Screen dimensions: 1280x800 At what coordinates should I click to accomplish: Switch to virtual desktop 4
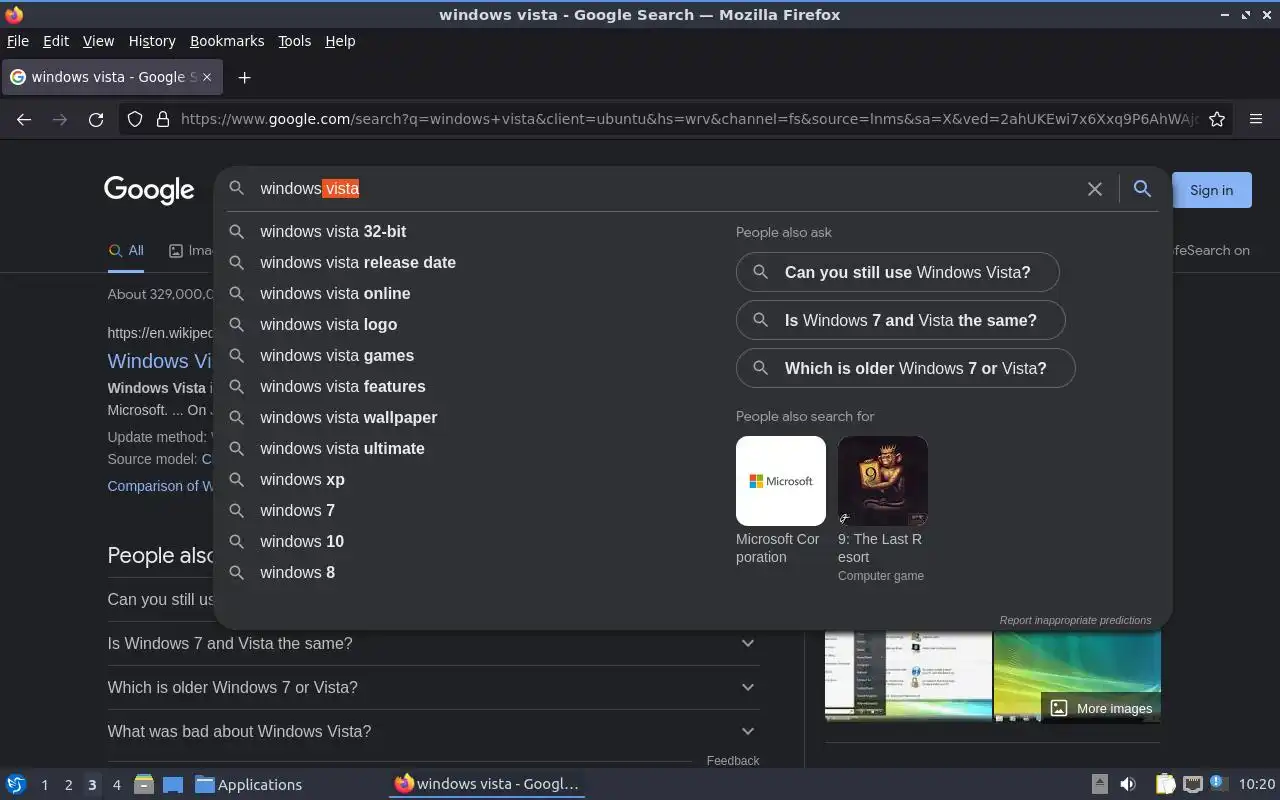pyautogui.click(x=116, y=785)
